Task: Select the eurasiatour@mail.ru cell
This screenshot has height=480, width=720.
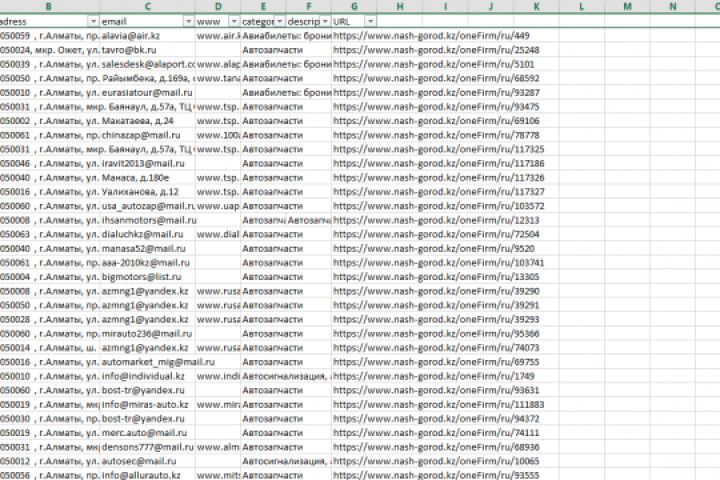Action: click(147, 93)
